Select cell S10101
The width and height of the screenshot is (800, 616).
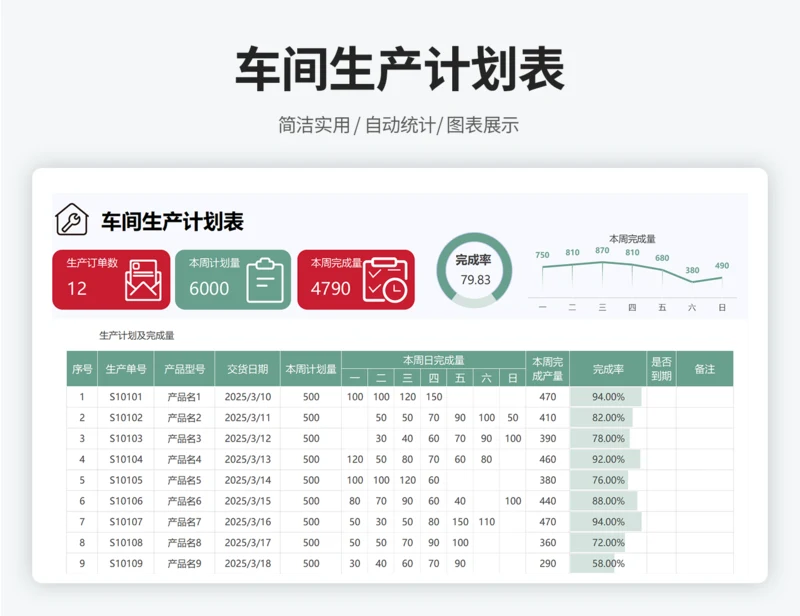[126, 397]
